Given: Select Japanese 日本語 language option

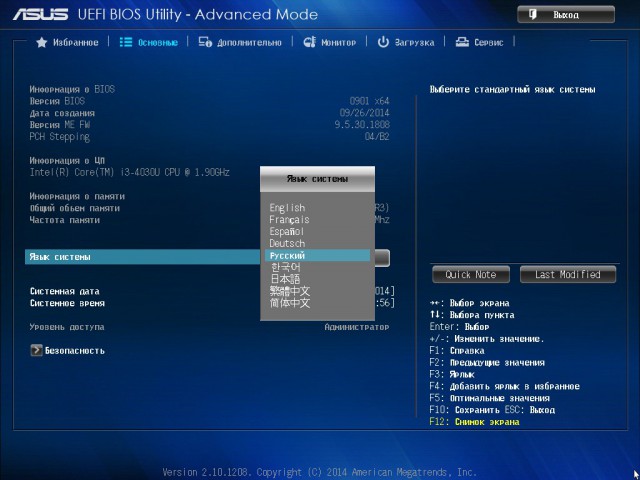Looking at the screenshot, I should click(x=285, y=279).
